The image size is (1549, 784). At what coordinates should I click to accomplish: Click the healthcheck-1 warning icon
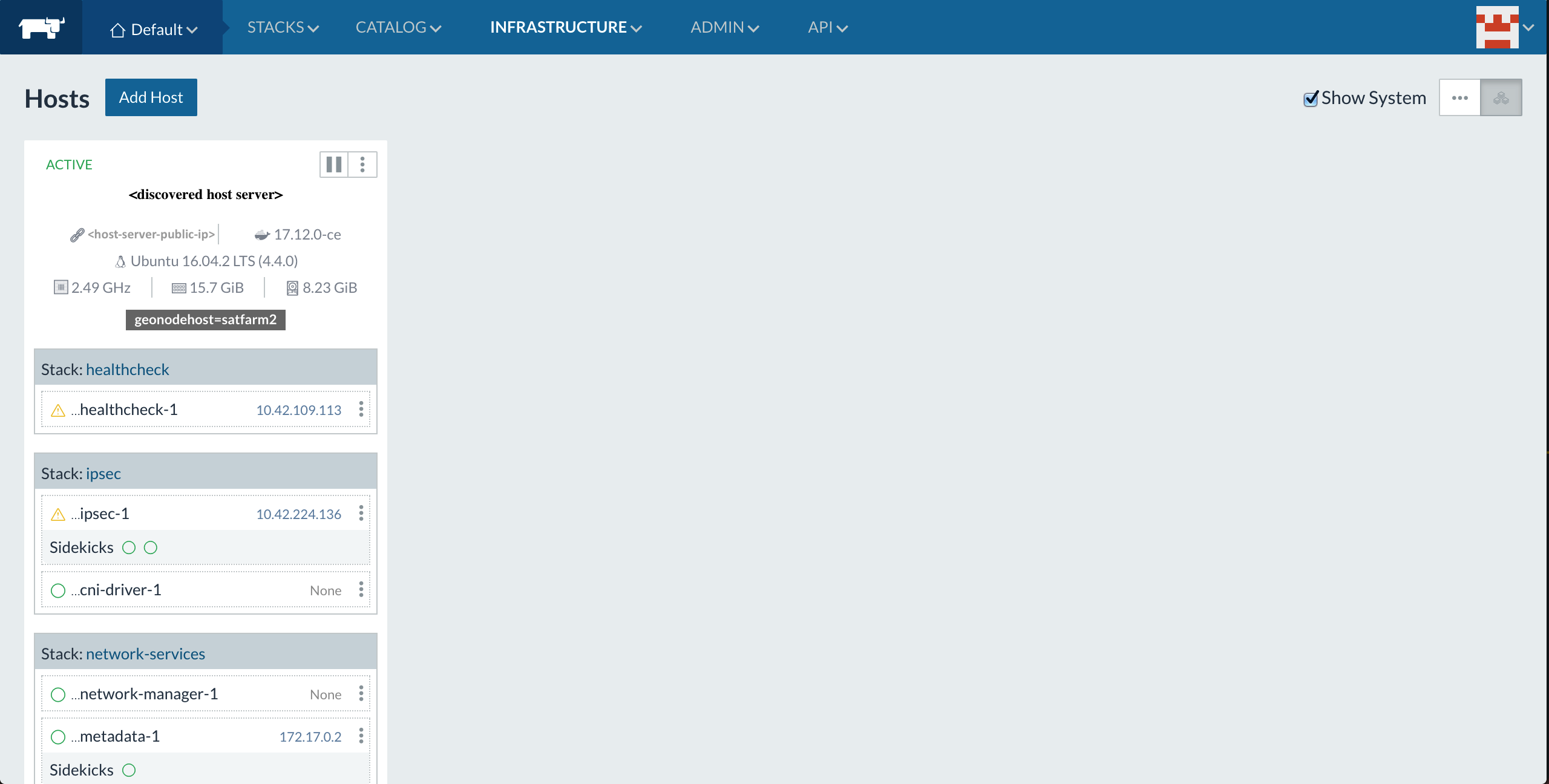(58, 410)
